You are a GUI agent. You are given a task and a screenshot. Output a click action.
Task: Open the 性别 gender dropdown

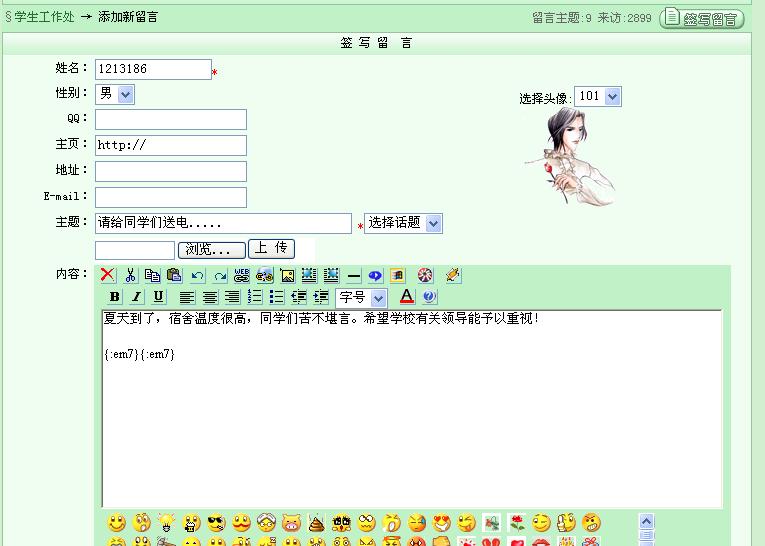coord(115,94)
